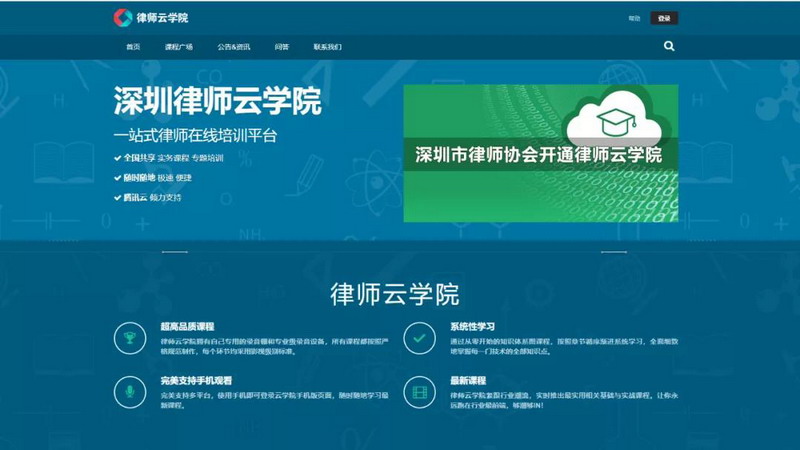Image resolution: width=800 pixels, height=450 pixels.
Task: Click the 一站式律师在线培训平台 subtitle
Action: coord(195,136)
